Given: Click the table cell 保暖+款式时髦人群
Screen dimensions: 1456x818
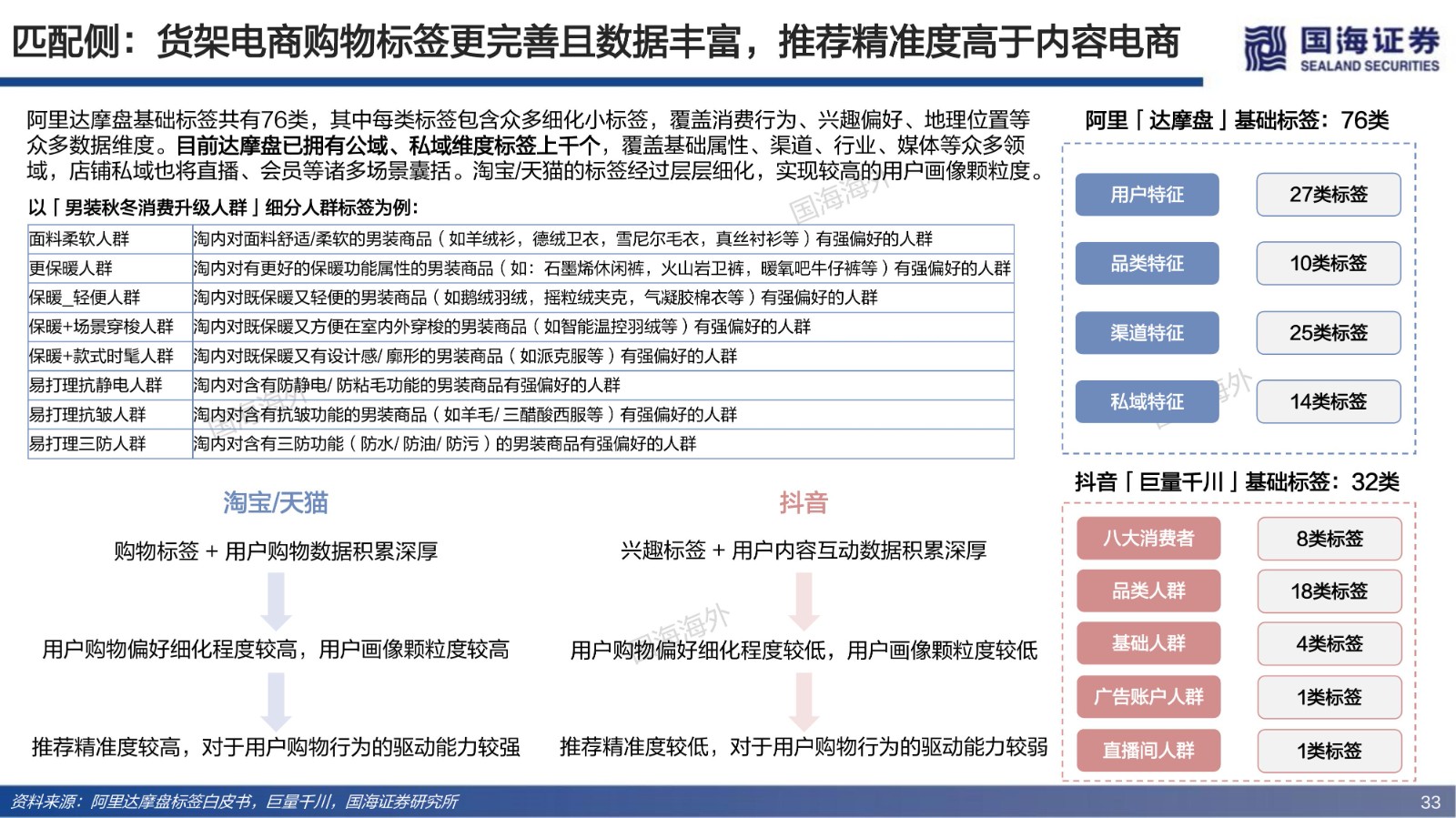Looking at the screenshot, I should pos(110,356).
